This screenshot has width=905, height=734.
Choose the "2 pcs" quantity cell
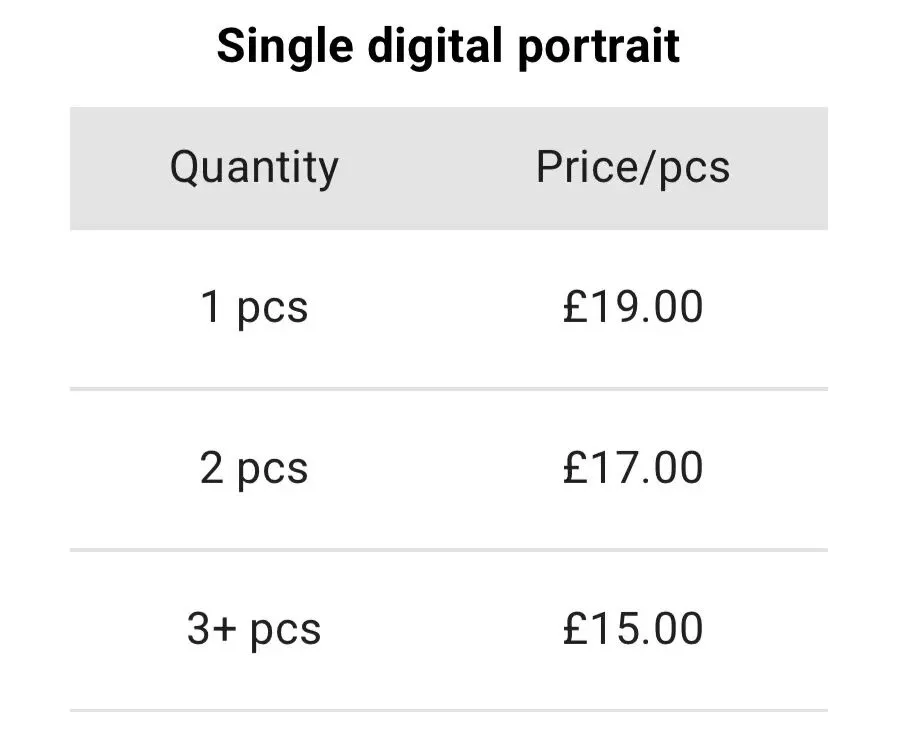[x=254, y=469]
